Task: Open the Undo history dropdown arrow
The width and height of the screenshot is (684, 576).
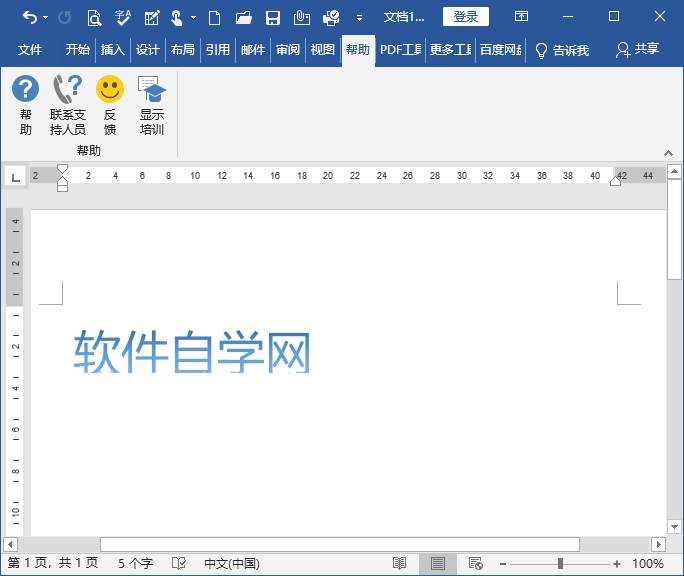Action: (x=46, y=18)
